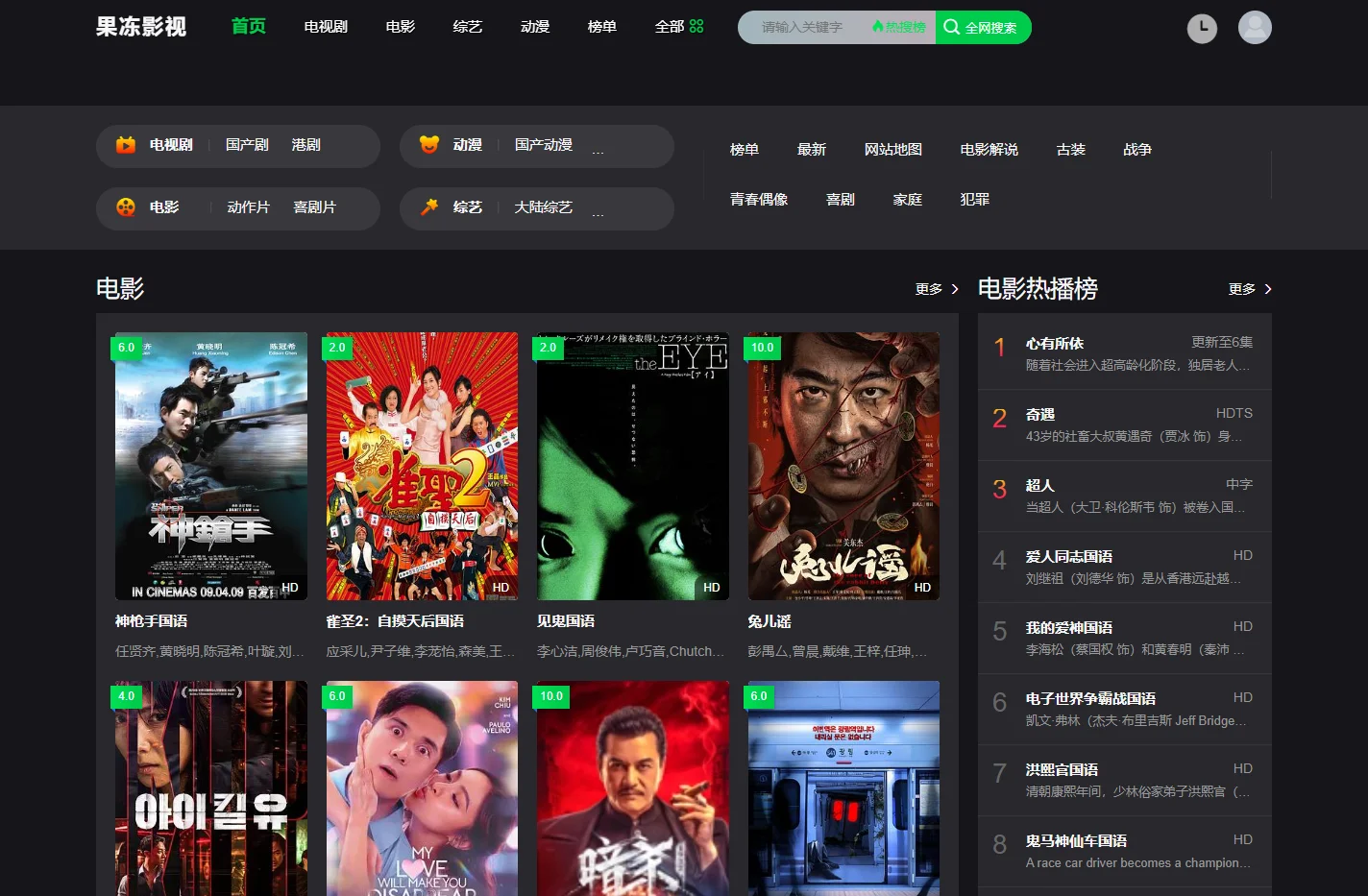Open the 网站地图 quick link
The image size is (1368, 896).
893,150
